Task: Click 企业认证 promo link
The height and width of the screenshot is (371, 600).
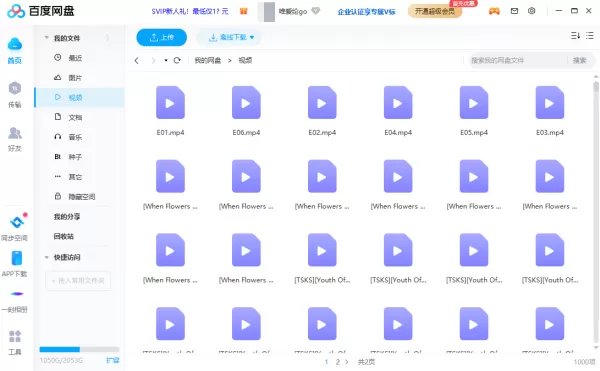Action: (366, 12)
